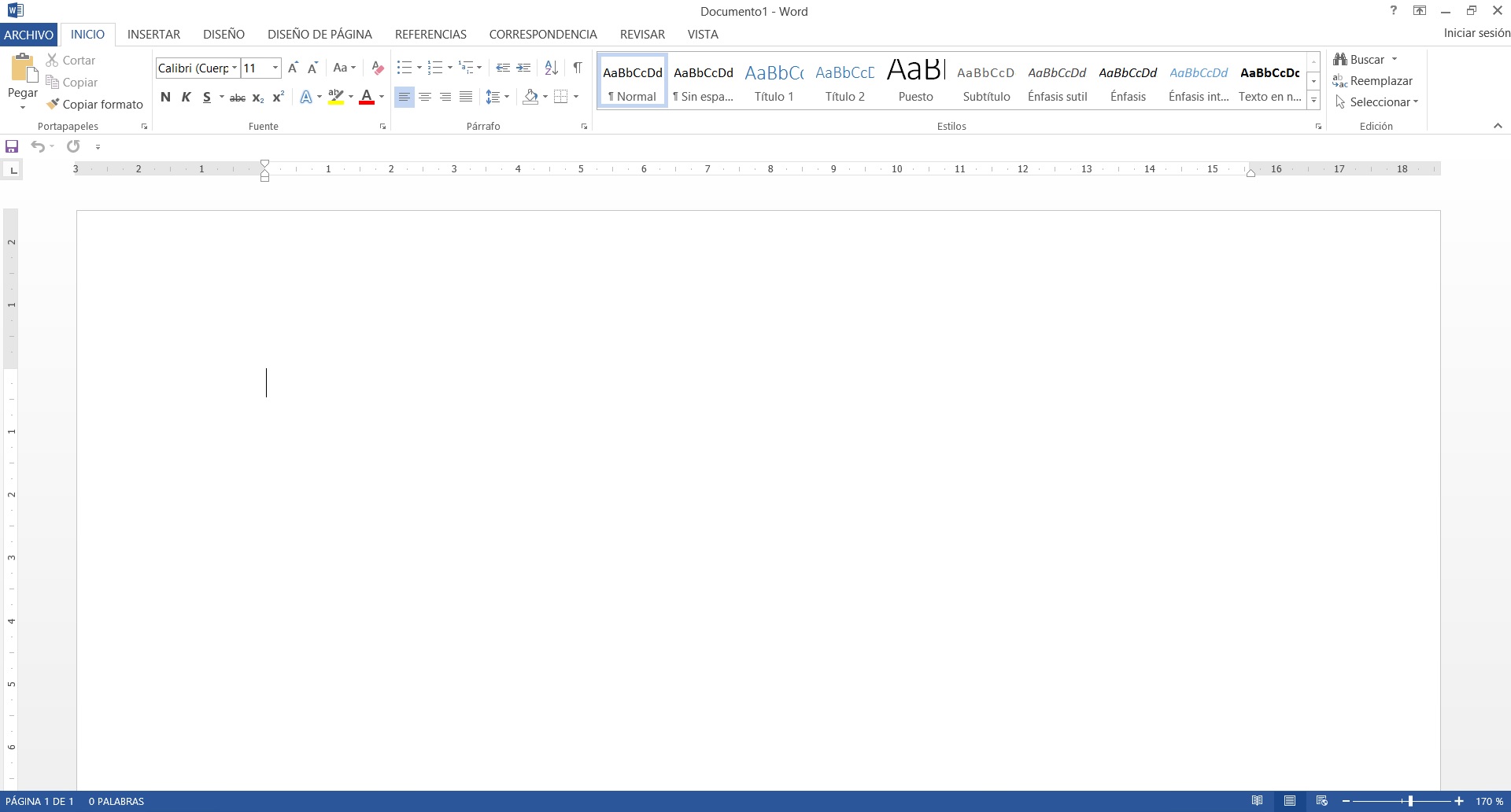Toggle show paragraph marks ¶
The height and width of the screenshot is (812, 1511).
click(x=578, y=68)
